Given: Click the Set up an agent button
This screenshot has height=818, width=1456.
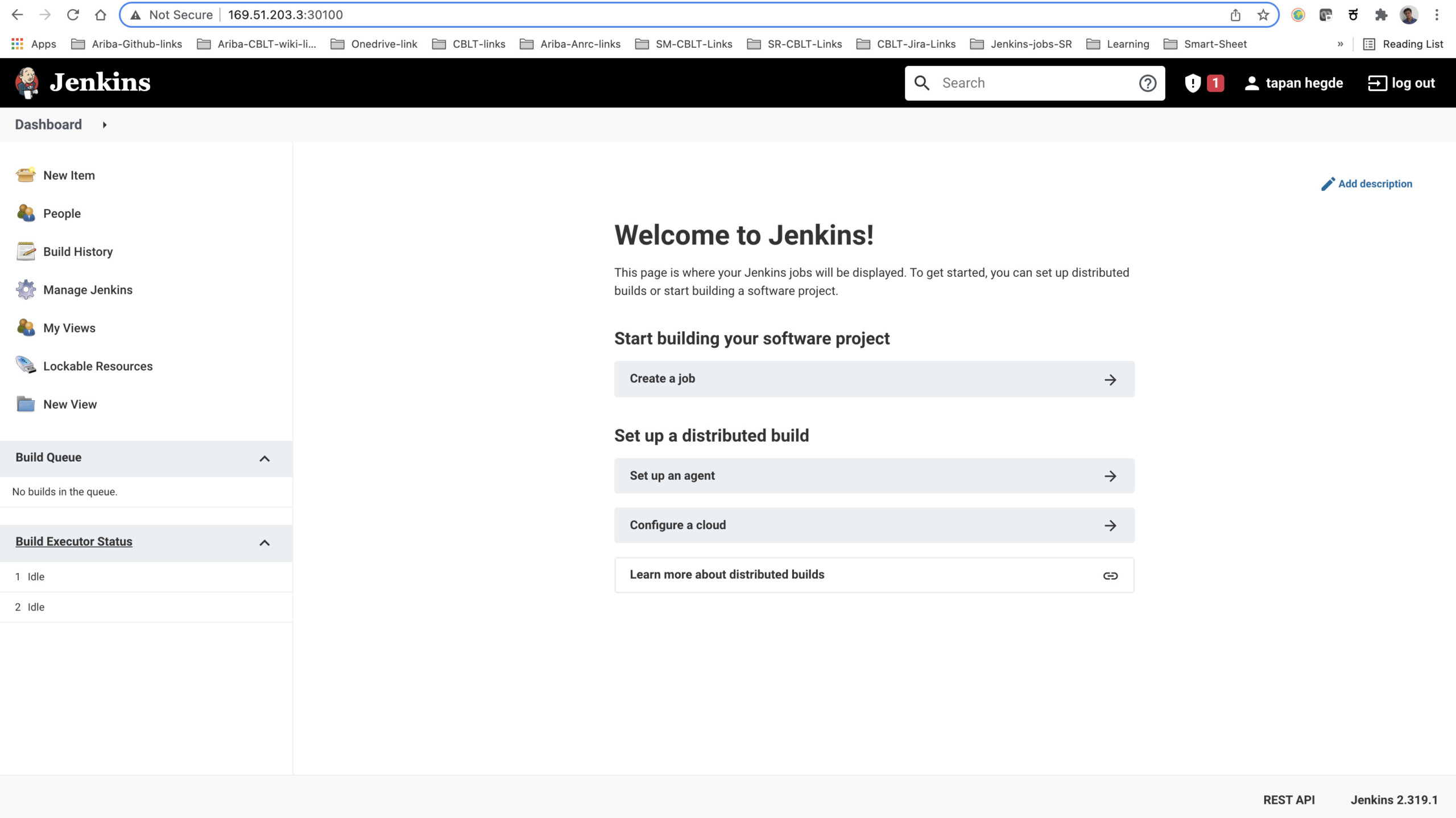Looking at the screenshot, I should 874,476.
